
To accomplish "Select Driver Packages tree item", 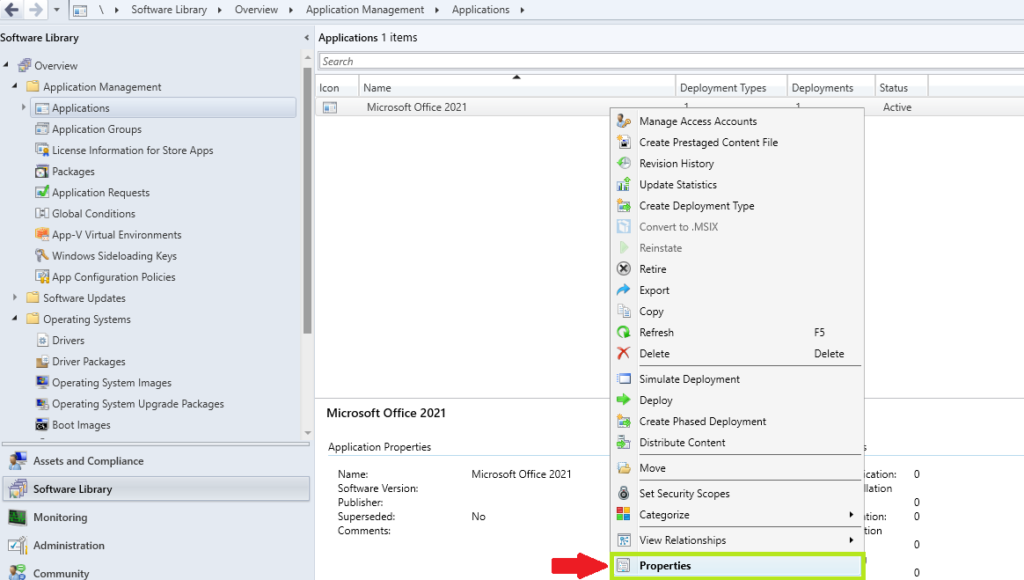I will (x=89, y=361).
